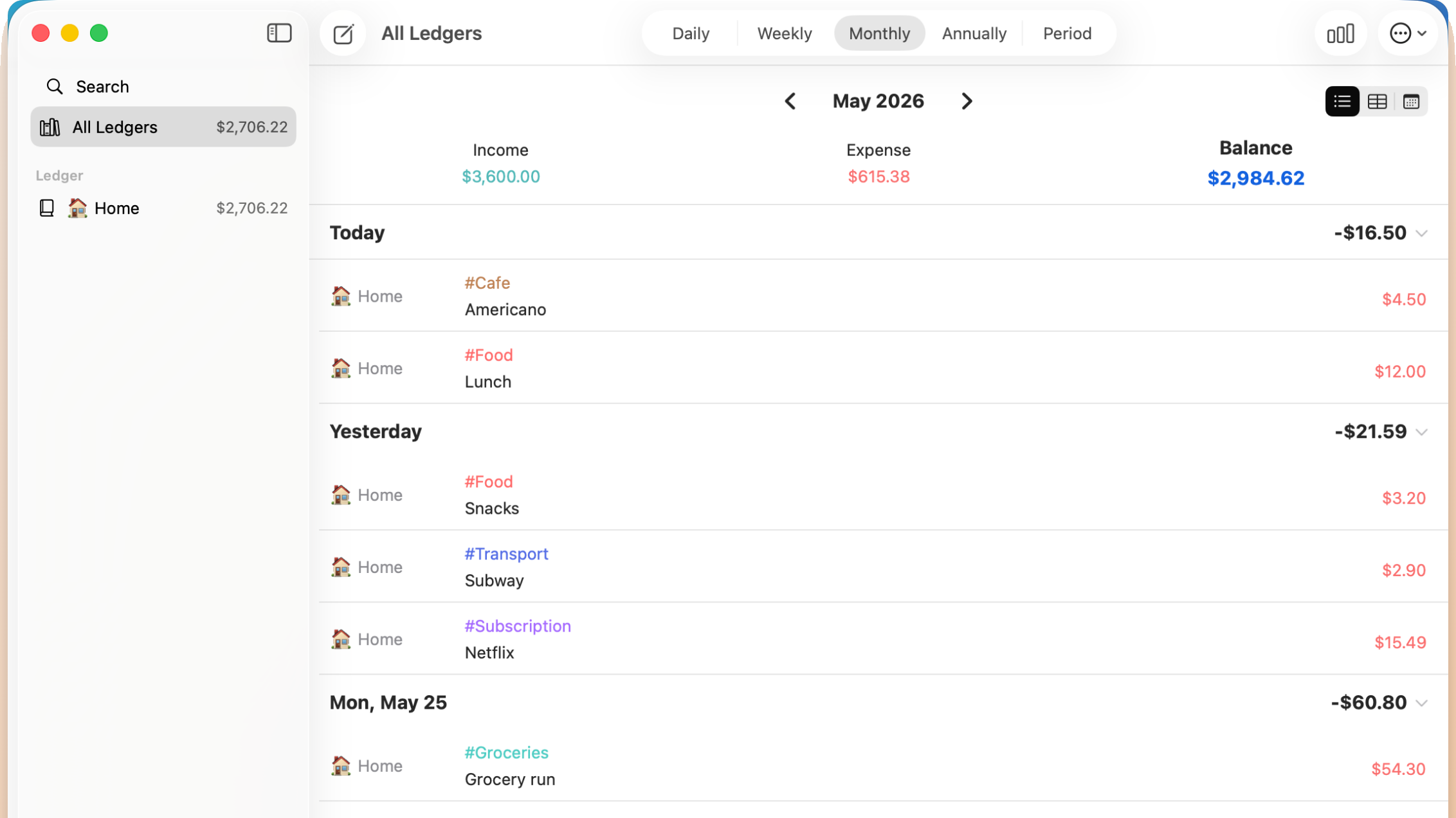Toggle the sidebar panel icon

click(279, 33)
